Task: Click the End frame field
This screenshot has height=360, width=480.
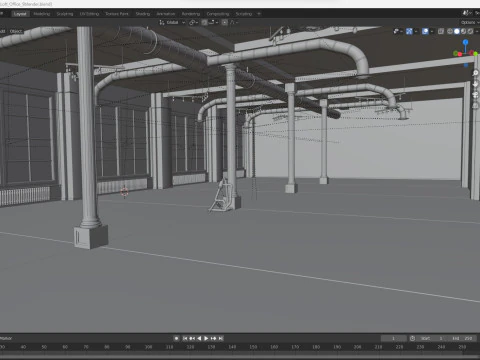Action: click(462, 338)
